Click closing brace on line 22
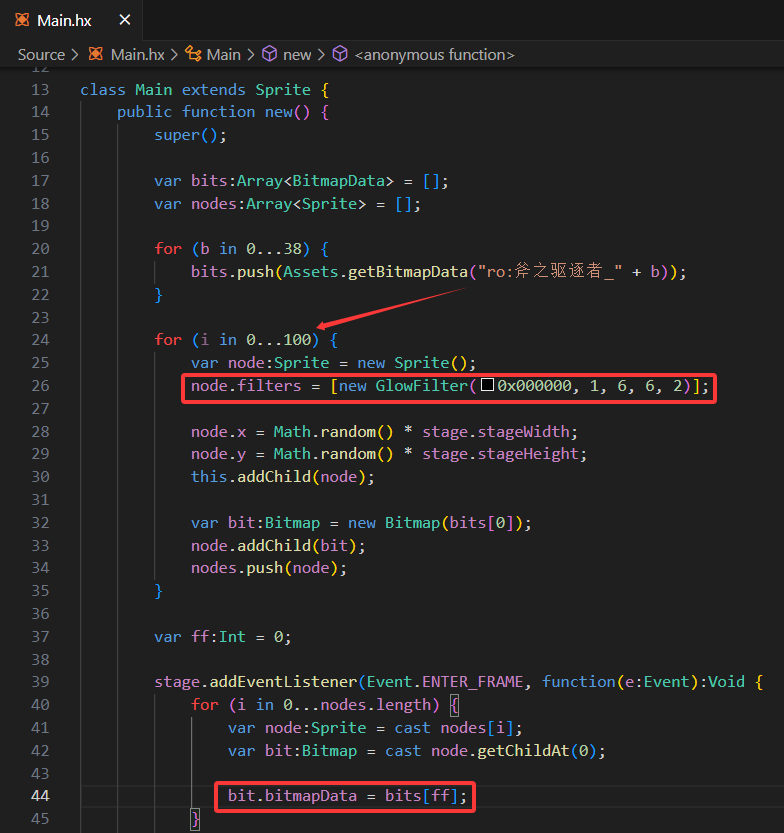Image resolution: width=784 pixels, height=833 pixels. (x=158, y=295)
